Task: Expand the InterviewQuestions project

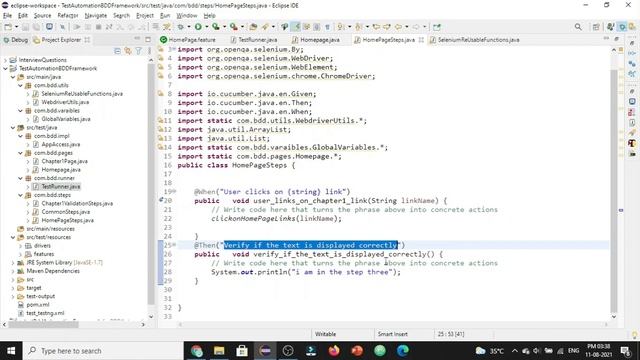Action: tap(5, 60)
